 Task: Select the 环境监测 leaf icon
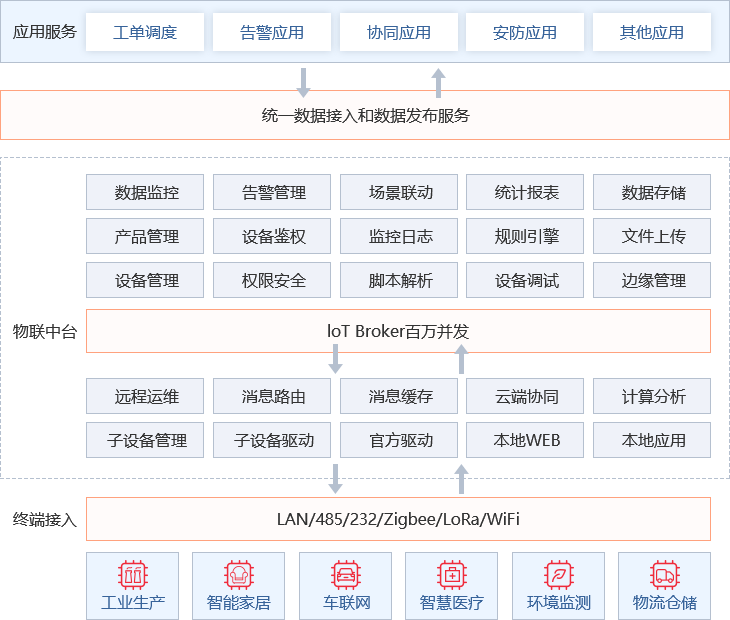(558, 574)
